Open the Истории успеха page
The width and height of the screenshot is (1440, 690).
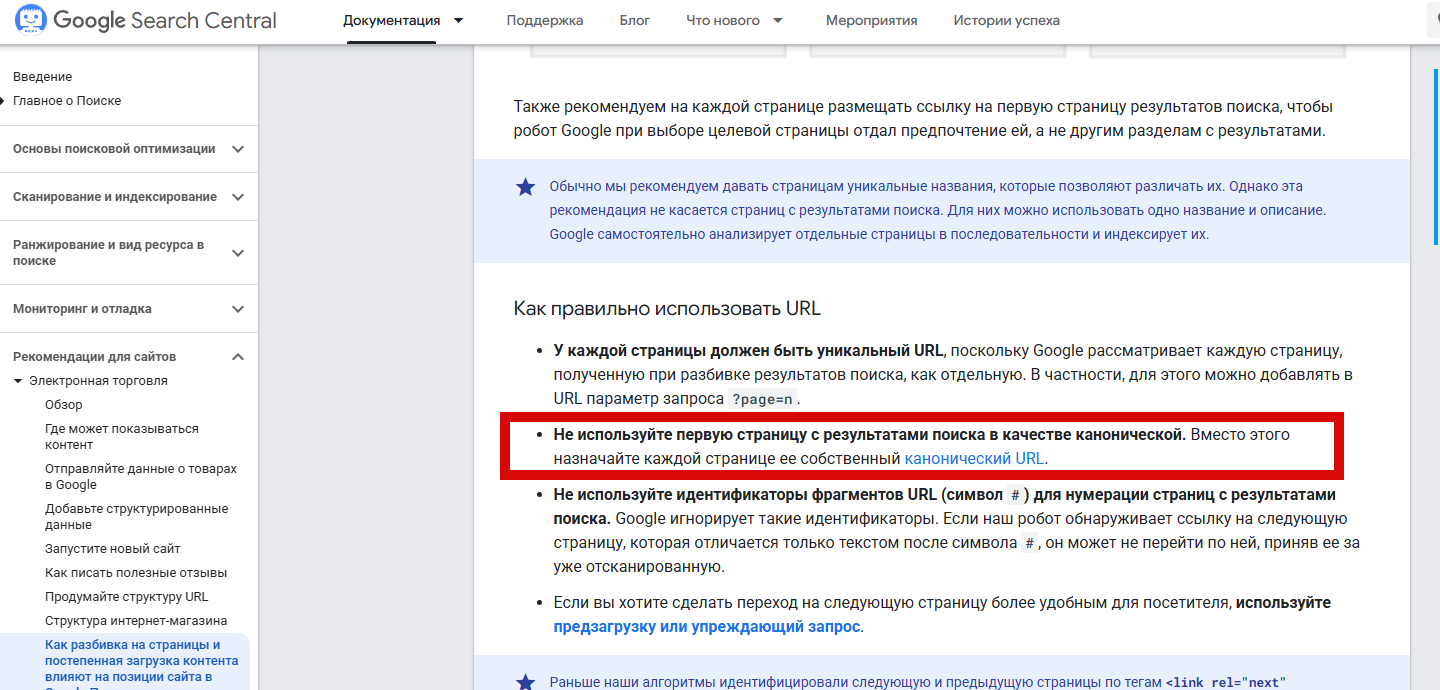(x=1006, y=20)
